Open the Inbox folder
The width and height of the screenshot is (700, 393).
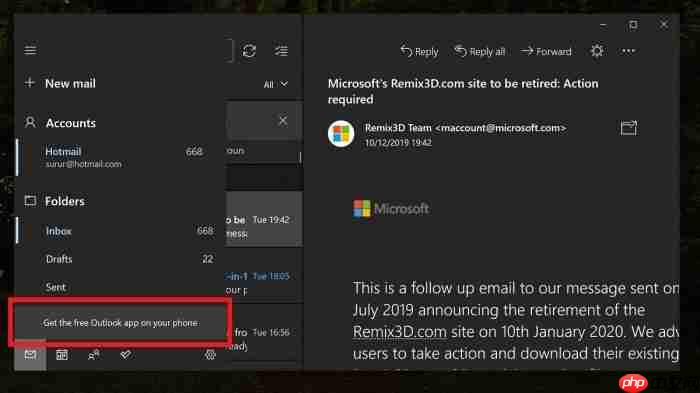pyautogui.click(x=121, y=231)
